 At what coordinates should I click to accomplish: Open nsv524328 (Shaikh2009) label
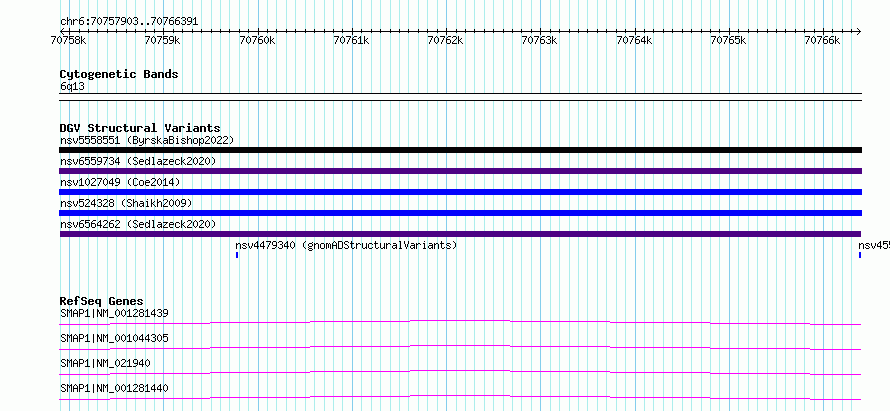(x=126, y=203)
